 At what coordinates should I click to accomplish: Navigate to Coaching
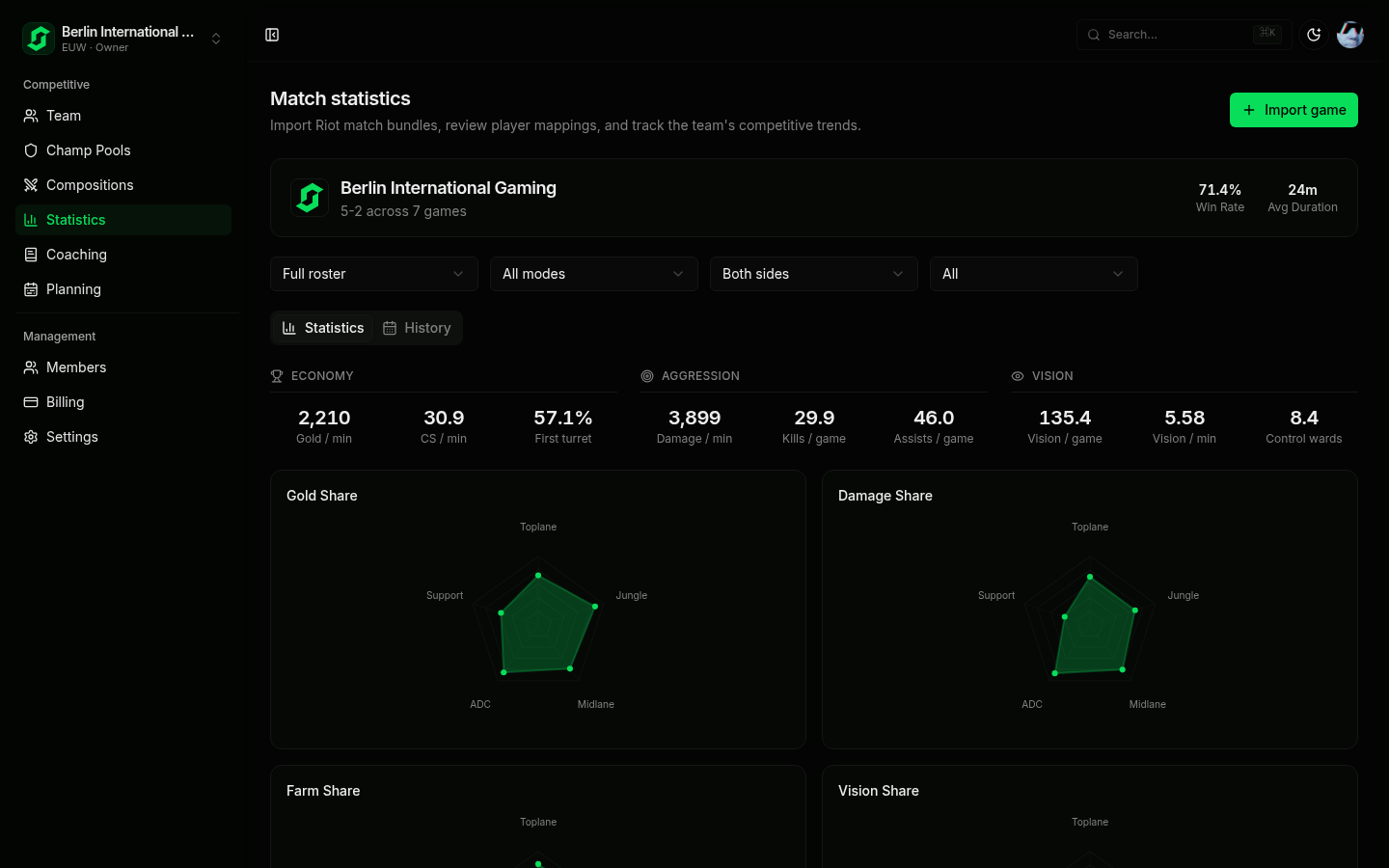click(123, 255)
